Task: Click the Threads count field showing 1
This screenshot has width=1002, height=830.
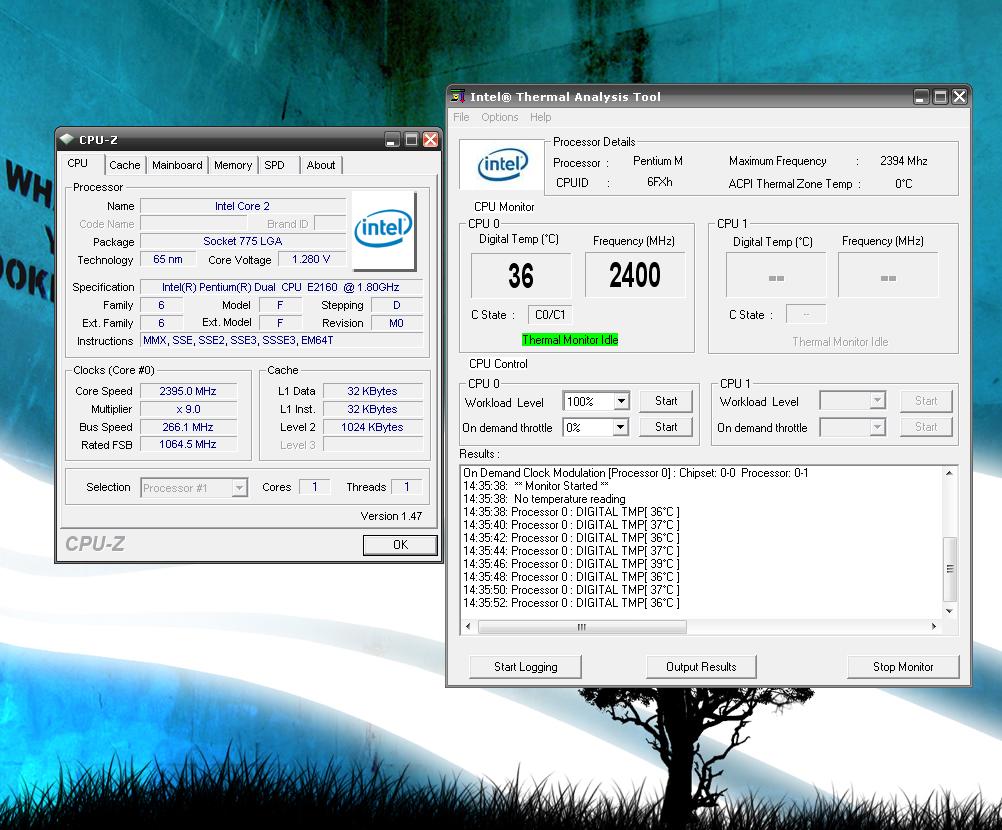Action: [406, 487]
